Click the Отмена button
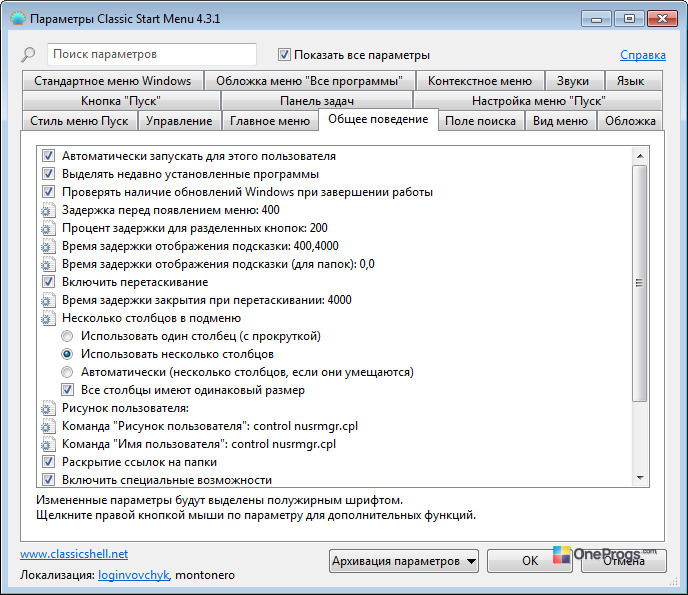Viewport: 688px width, 595px height. coord(624,561)
